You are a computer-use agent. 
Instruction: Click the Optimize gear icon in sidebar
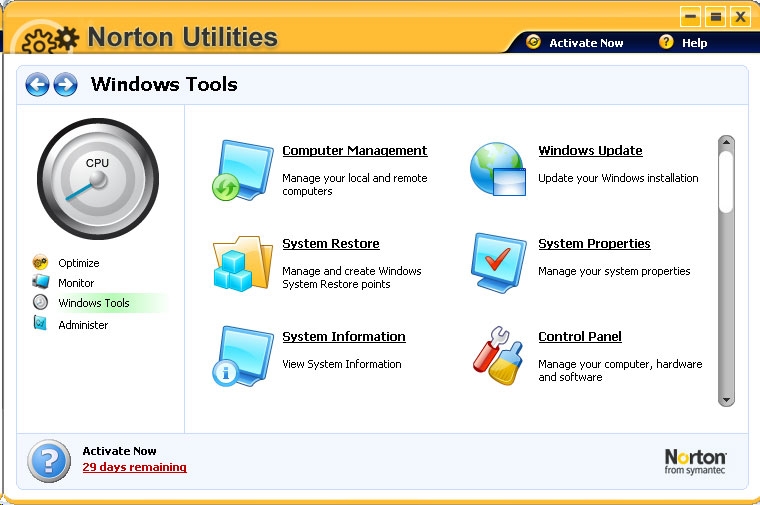pos(40,262)
